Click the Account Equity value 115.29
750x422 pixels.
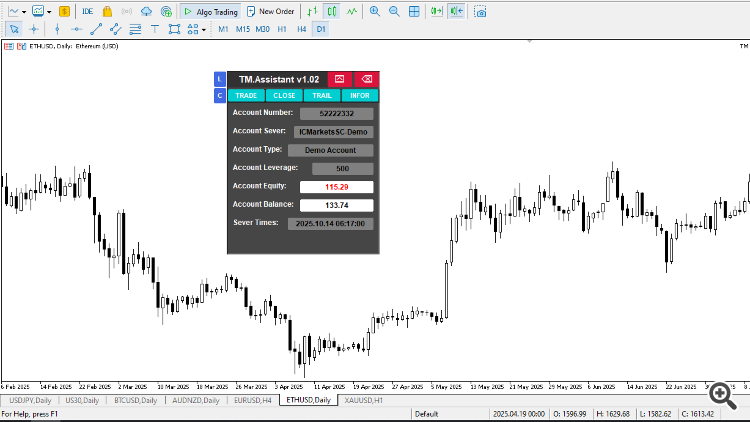[x=337, y=187]
